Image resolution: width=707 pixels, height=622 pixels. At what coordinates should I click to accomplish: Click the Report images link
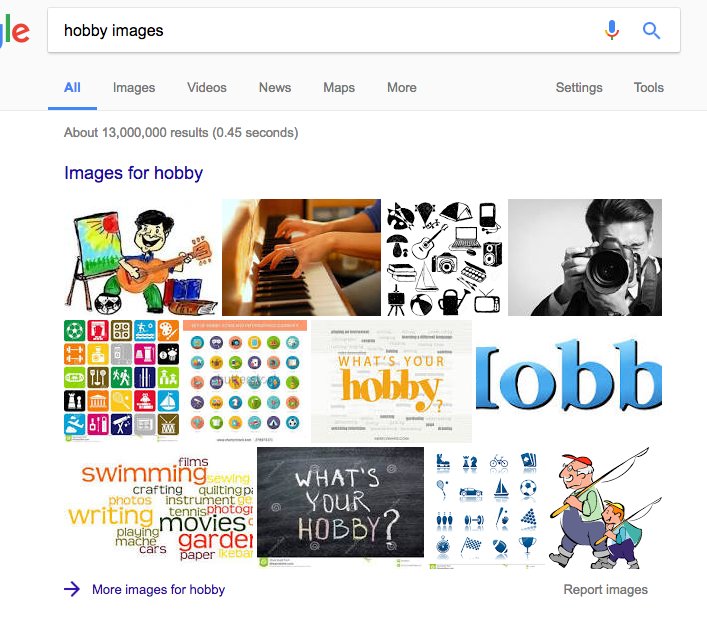[x=606, y=590]
